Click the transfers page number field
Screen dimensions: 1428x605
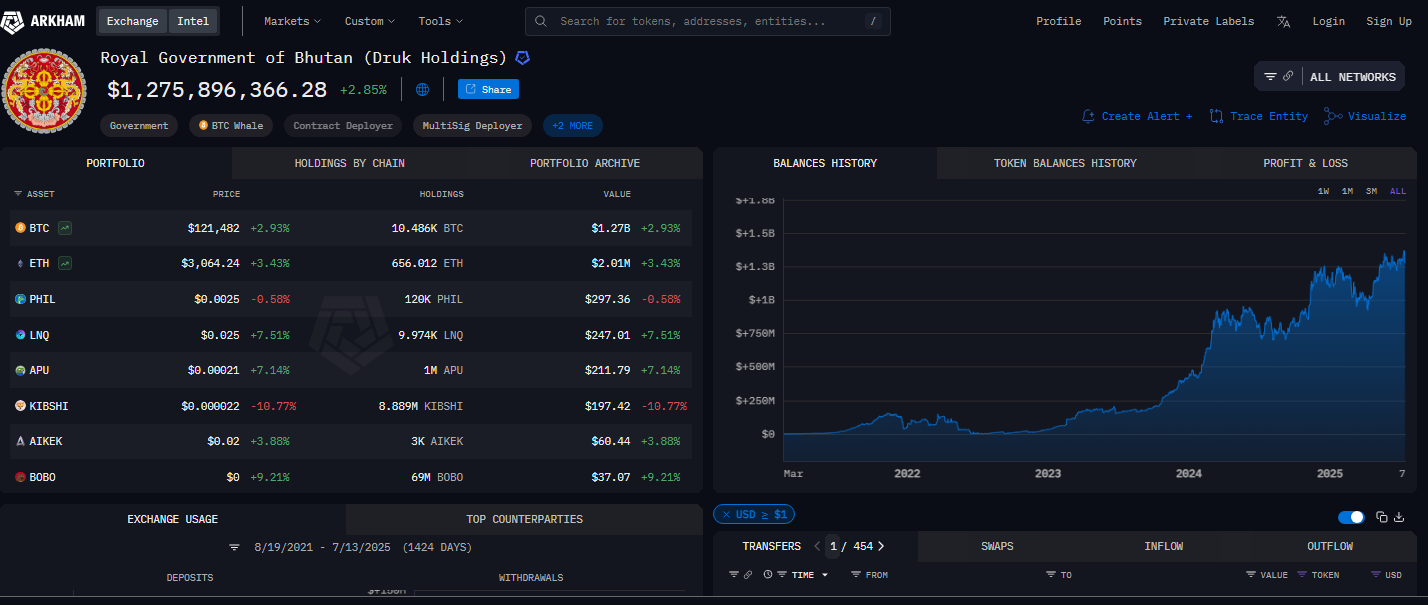[x=833, y=546]
